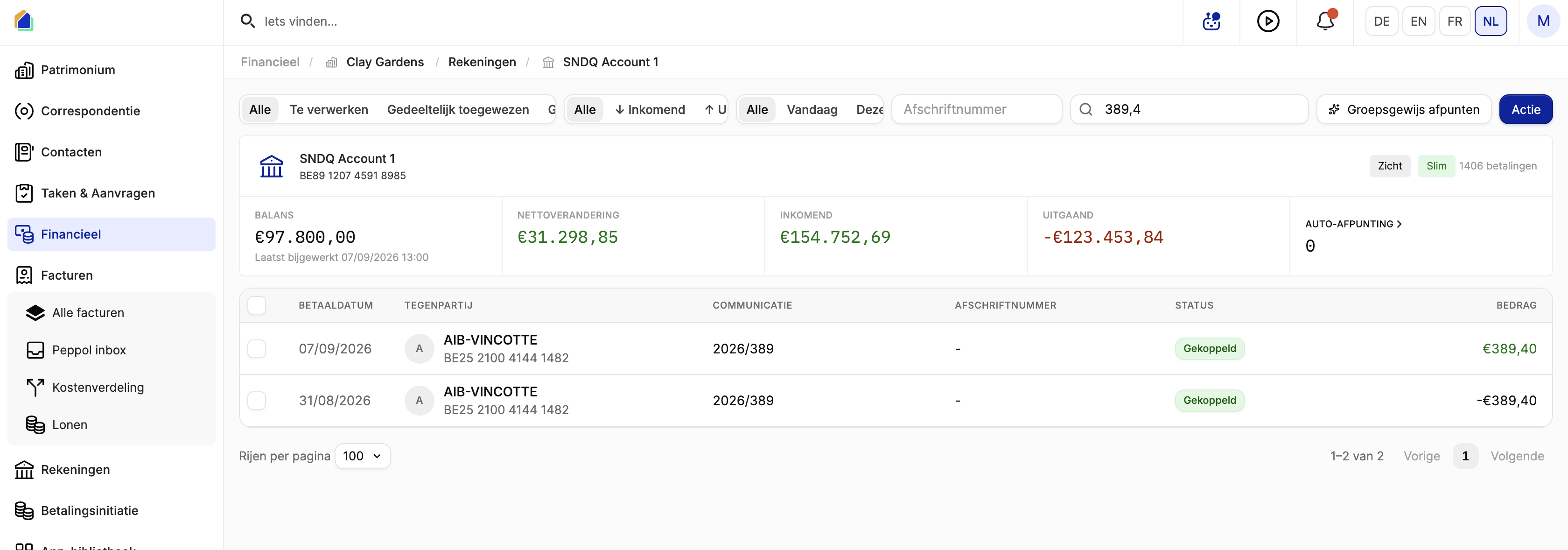Screen dimensions: 1568x550
Task: Filter payments by Te verwerken tab
Action: click(329, 110)
